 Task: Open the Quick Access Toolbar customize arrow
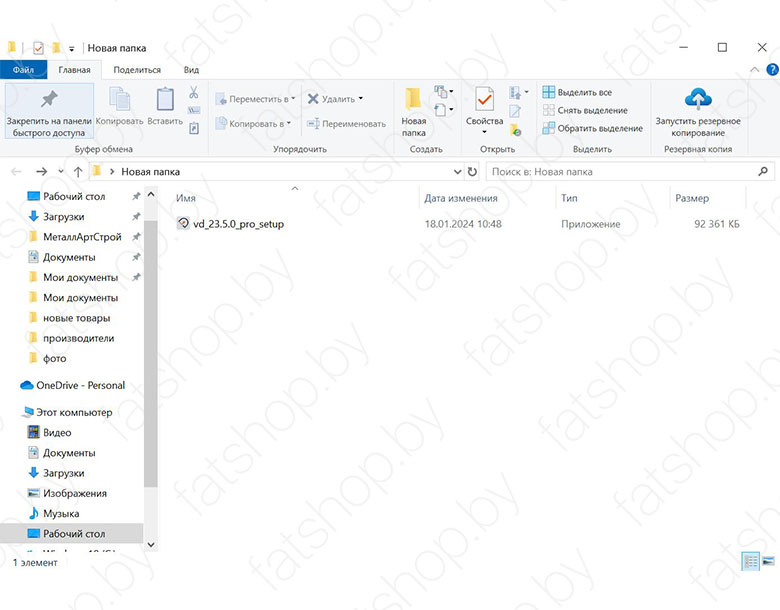72,48
